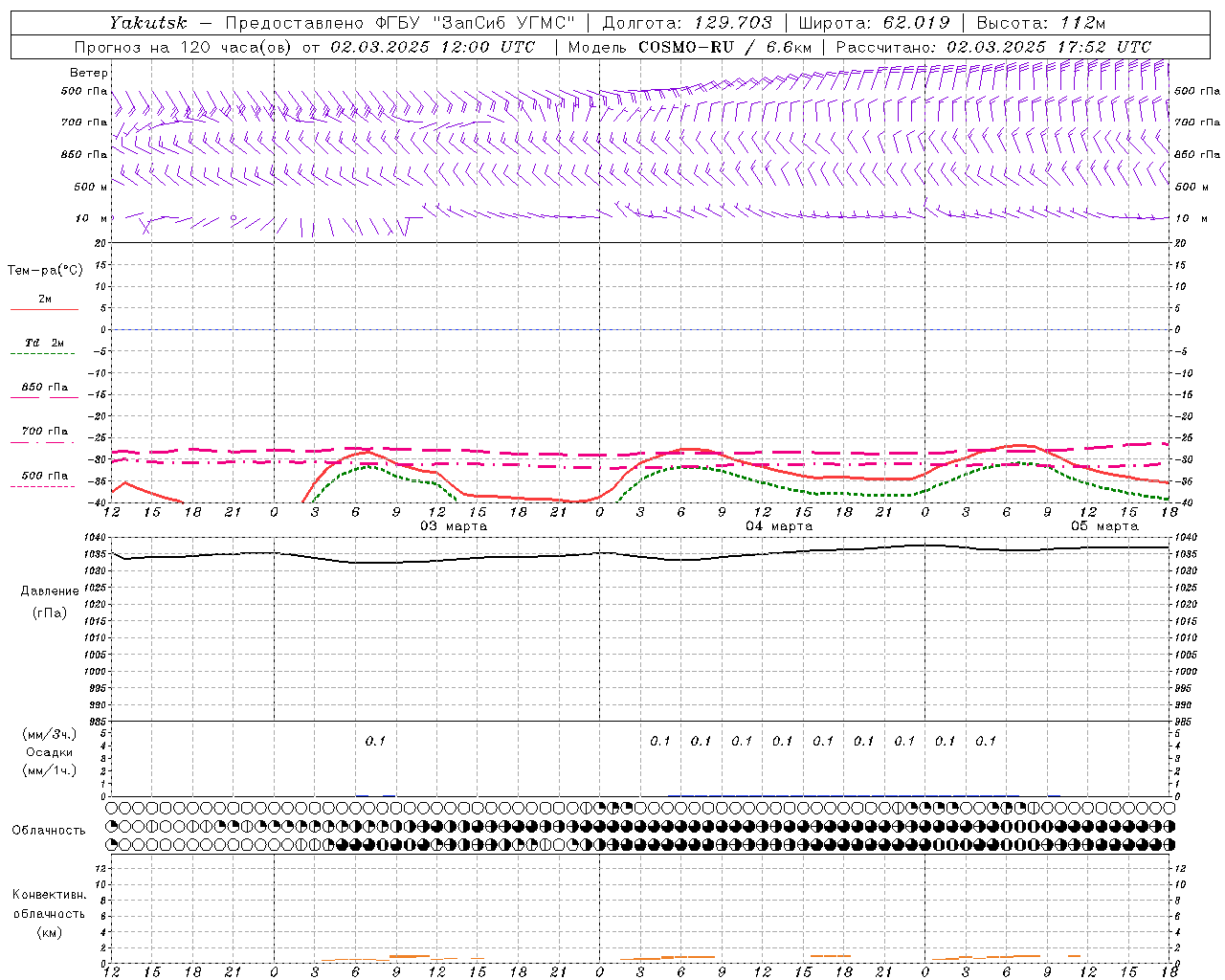Click the 'Давление' pressure panel label

tap(50, 591)
